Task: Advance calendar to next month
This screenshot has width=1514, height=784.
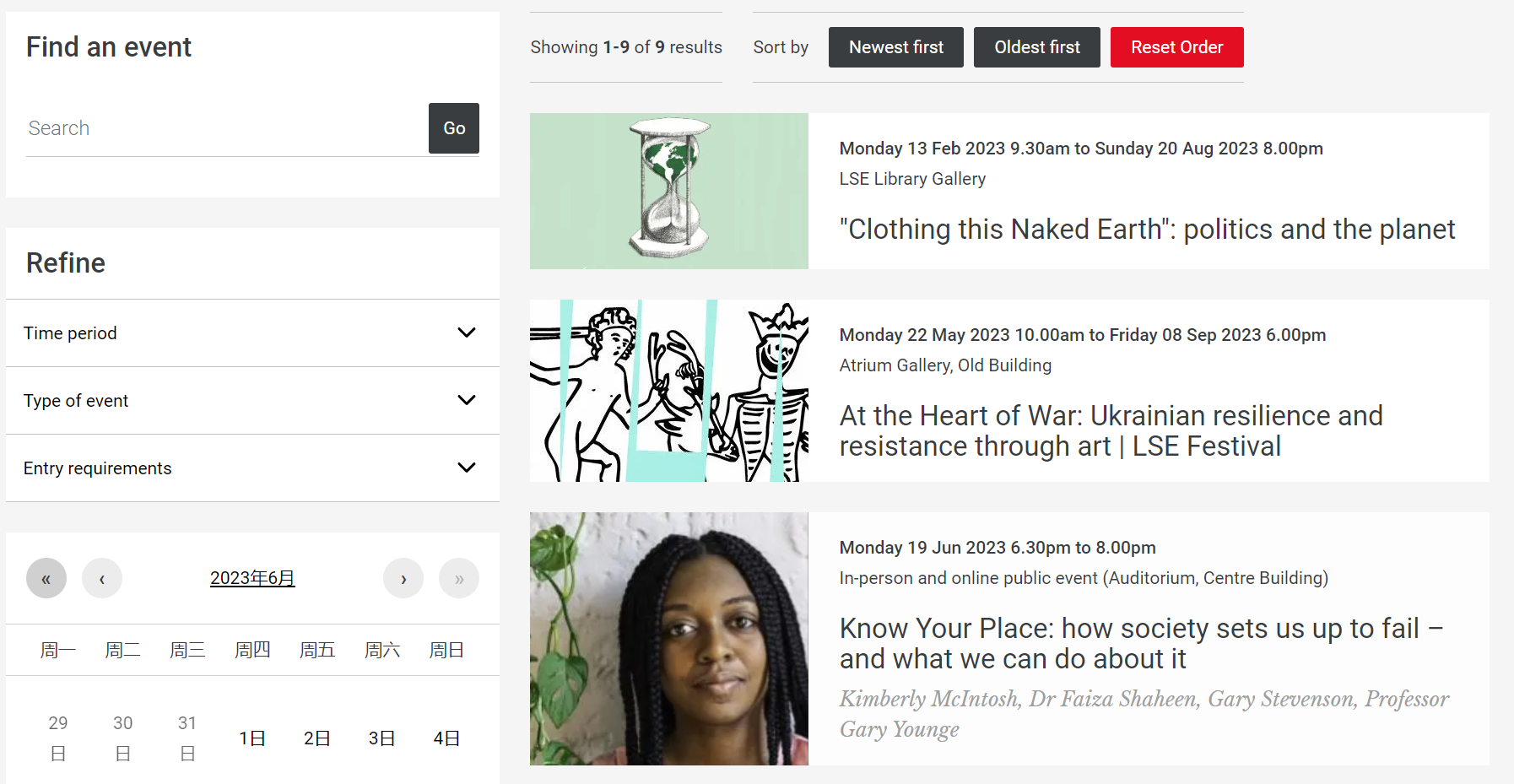Action: tap(403, 578)
